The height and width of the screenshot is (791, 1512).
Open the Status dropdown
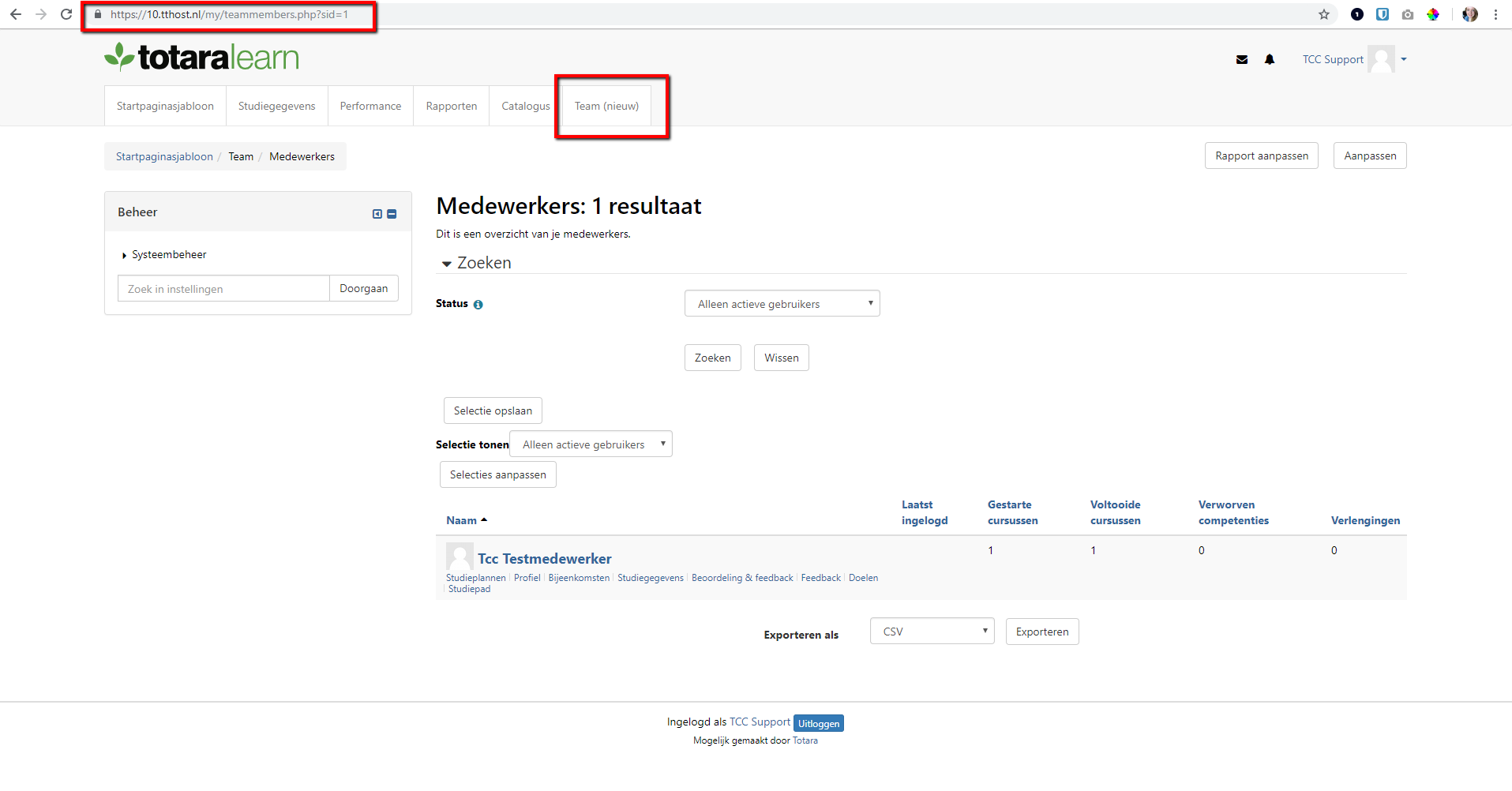click(x=782, y=303)
